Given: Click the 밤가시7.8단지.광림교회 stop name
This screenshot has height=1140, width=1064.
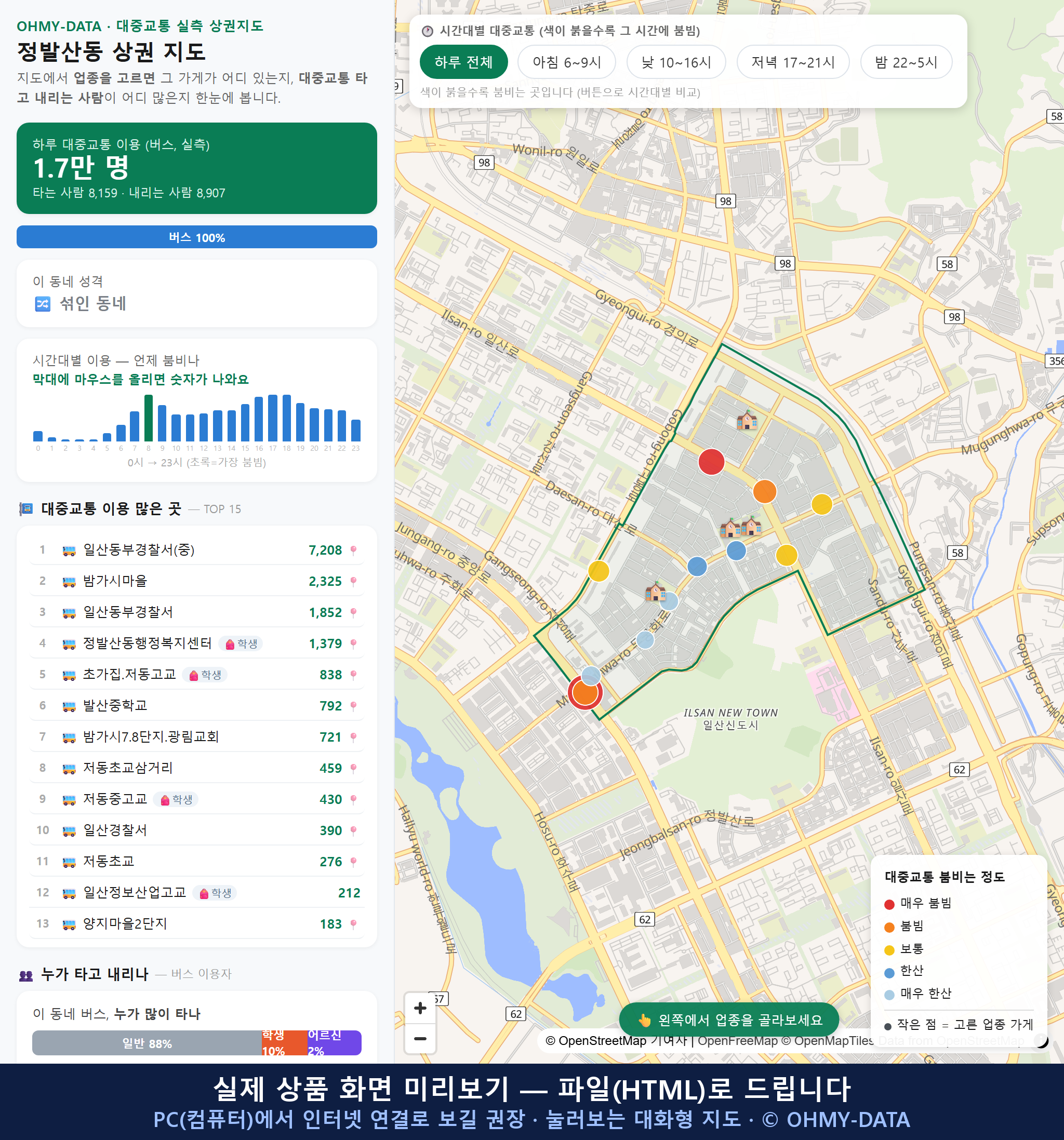Looking at the screenshot, I should [x=151, y=737].
